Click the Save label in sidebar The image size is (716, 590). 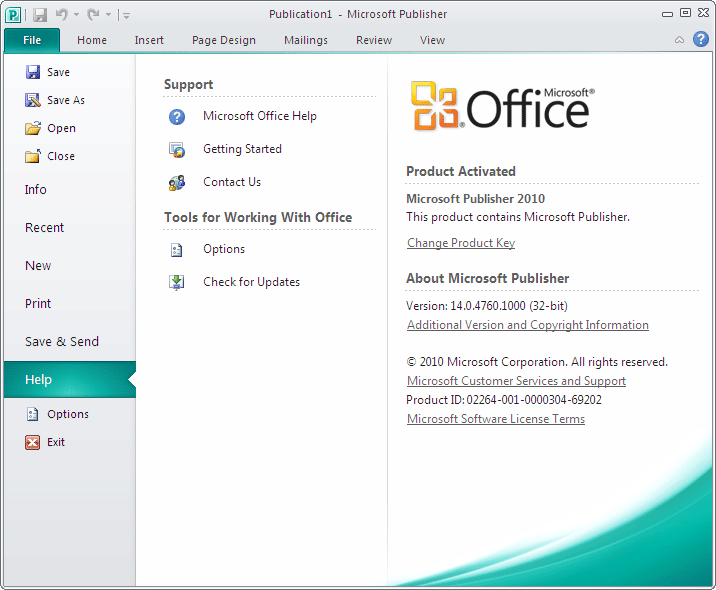tap(58, 72)
